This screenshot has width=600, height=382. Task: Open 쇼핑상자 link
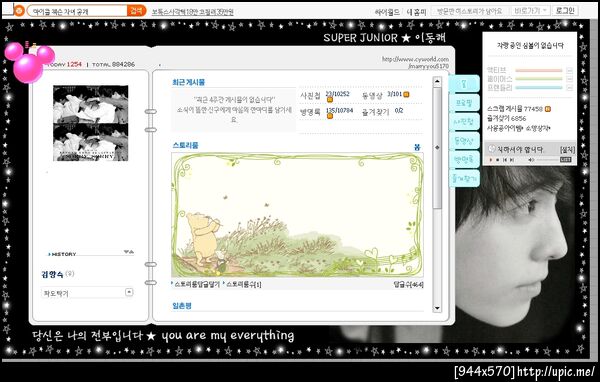point(538,128)
